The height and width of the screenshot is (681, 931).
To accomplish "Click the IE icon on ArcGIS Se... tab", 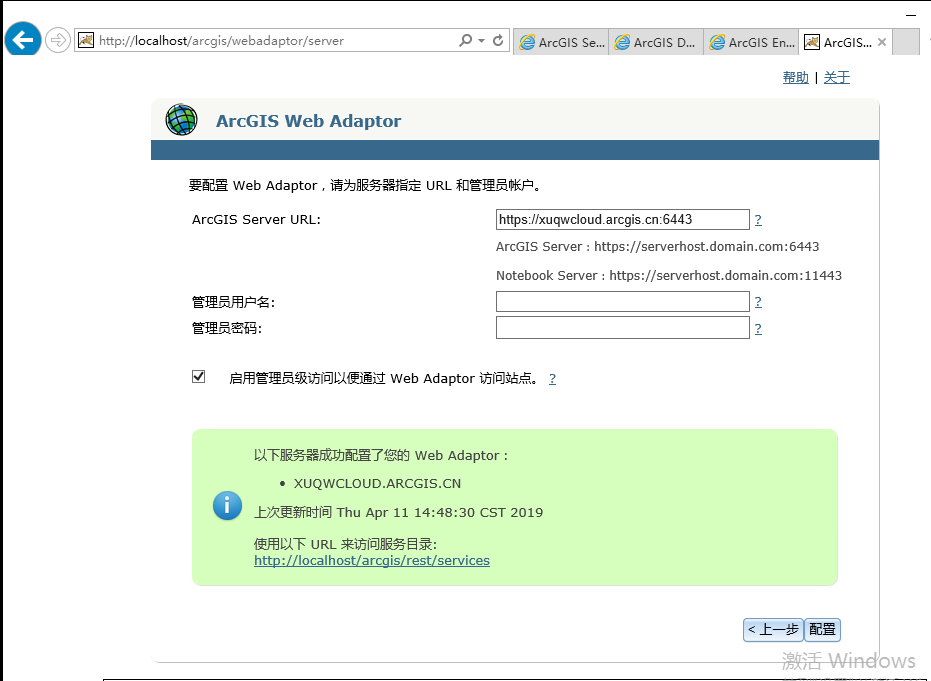I will [527, 42].
